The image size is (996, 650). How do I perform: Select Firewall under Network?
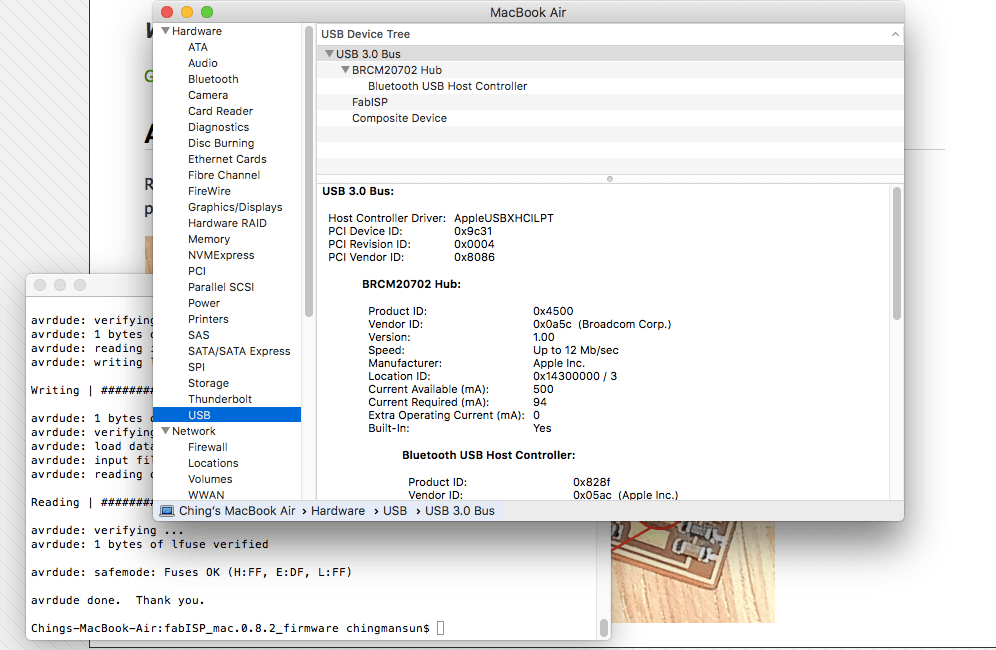pos(207,447)
